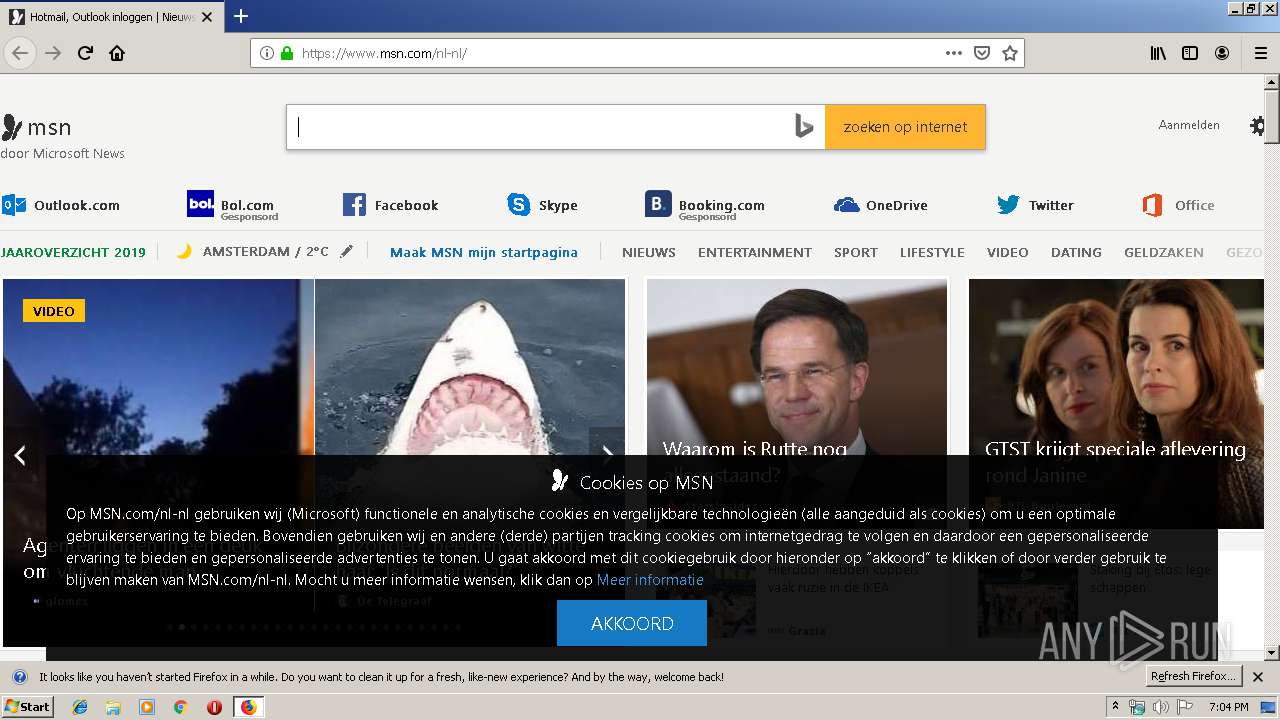This screenshot has width=1280, height=720.
Task: Close the Hotmail, Outlook inloggen tab
Action: [207, 17]
